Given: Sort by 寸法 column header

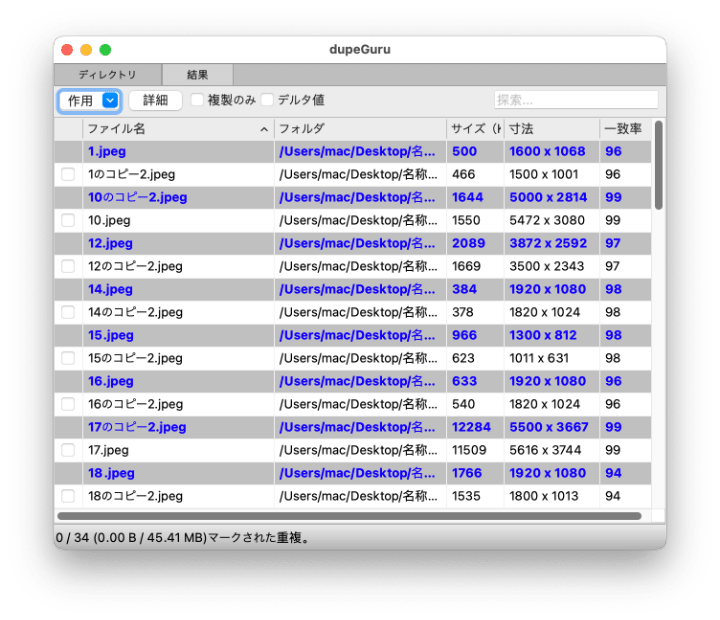Looking at the screenshot, I should click(550, 129).
